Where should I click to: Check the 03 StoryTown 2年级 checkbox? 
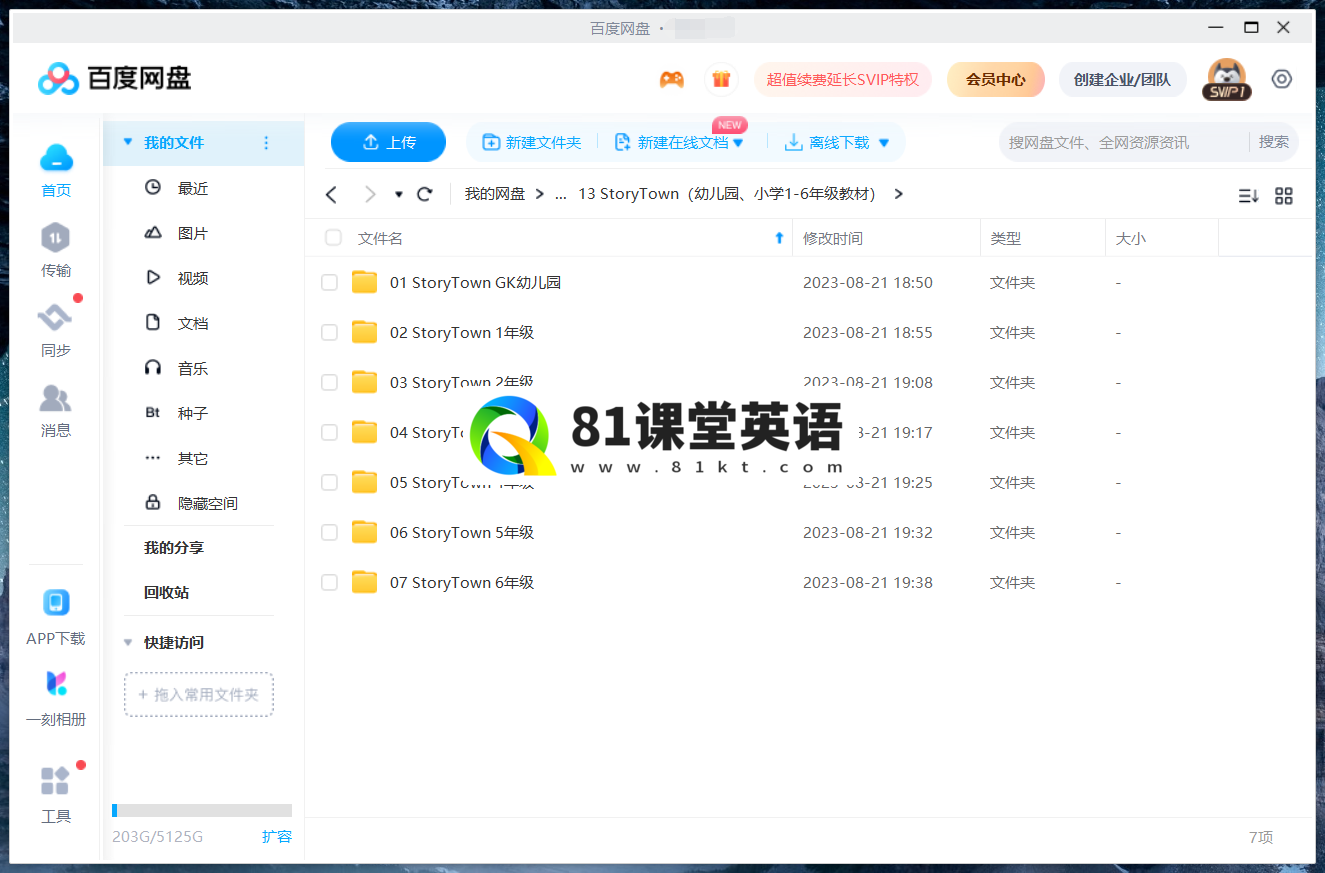pyautogui.click(x=329, y=382)
